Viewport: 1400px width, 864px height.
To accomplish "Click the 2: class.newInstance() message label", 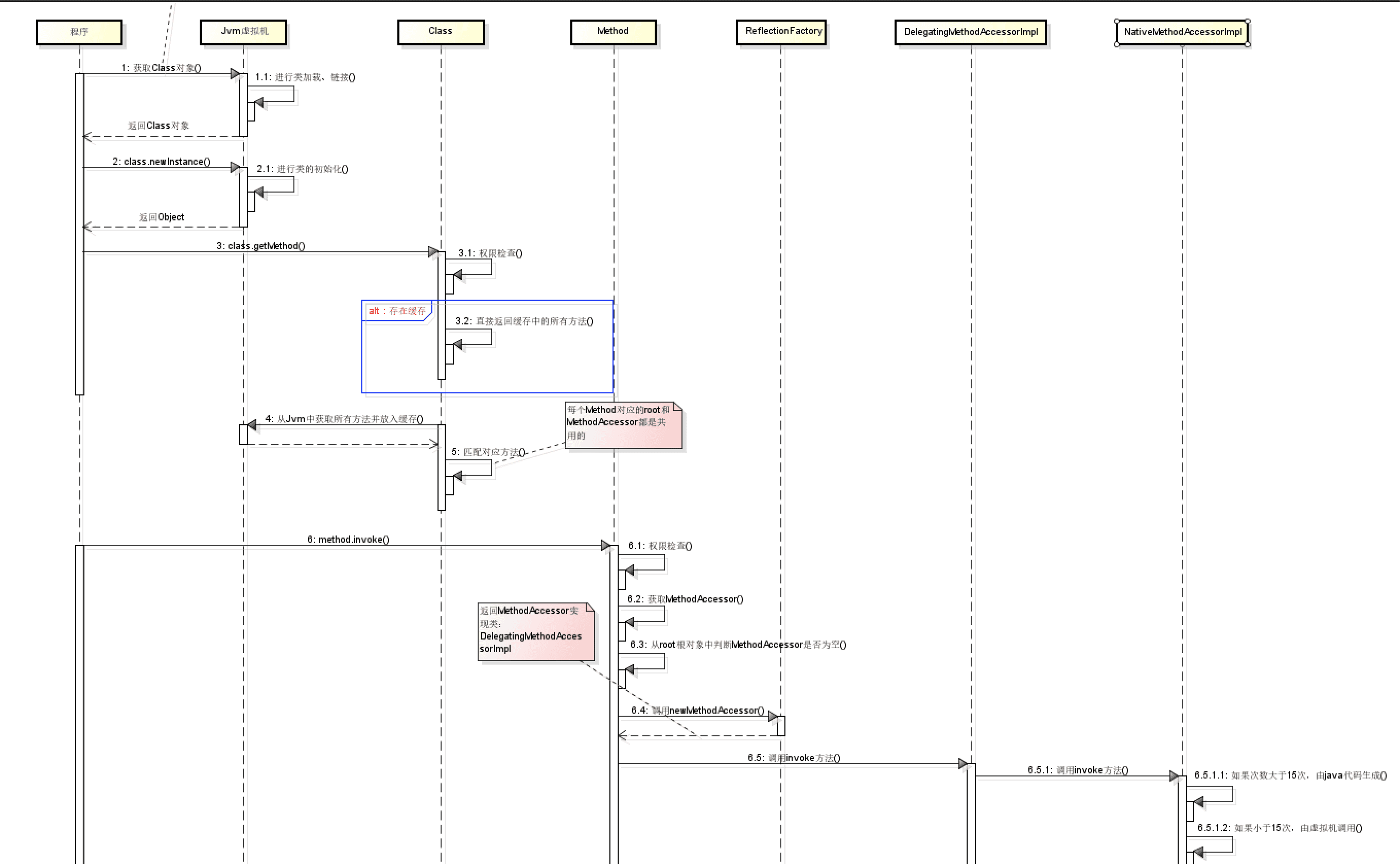I will tap(162, 162).
